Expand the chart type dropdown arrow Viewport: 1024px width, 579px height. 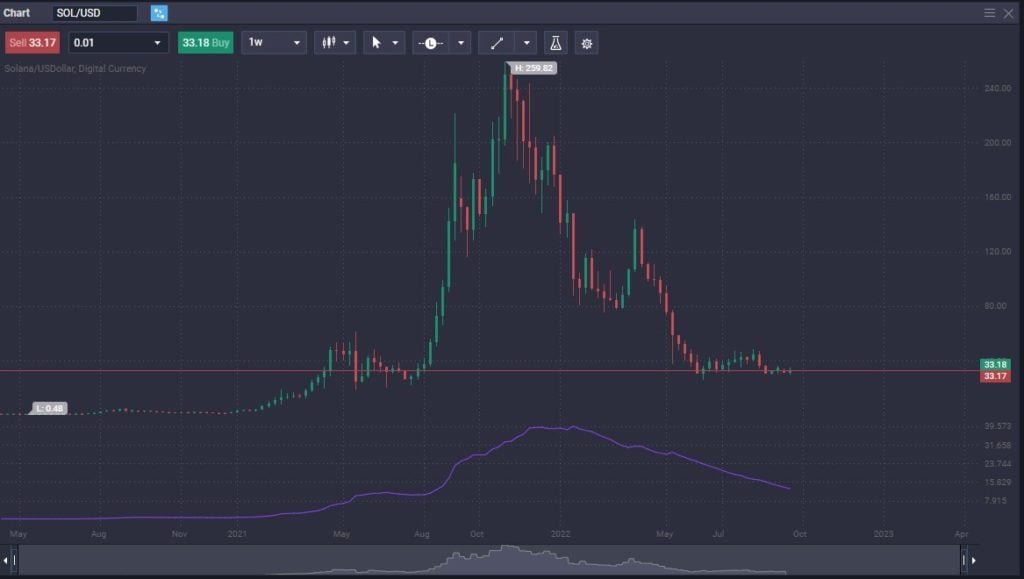(x=347, y=42)
